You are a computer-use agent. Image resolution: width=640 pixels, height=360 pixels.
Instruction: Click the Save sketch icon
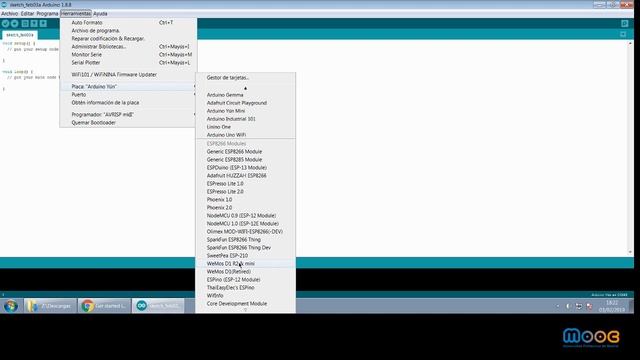tap(43, 24)
